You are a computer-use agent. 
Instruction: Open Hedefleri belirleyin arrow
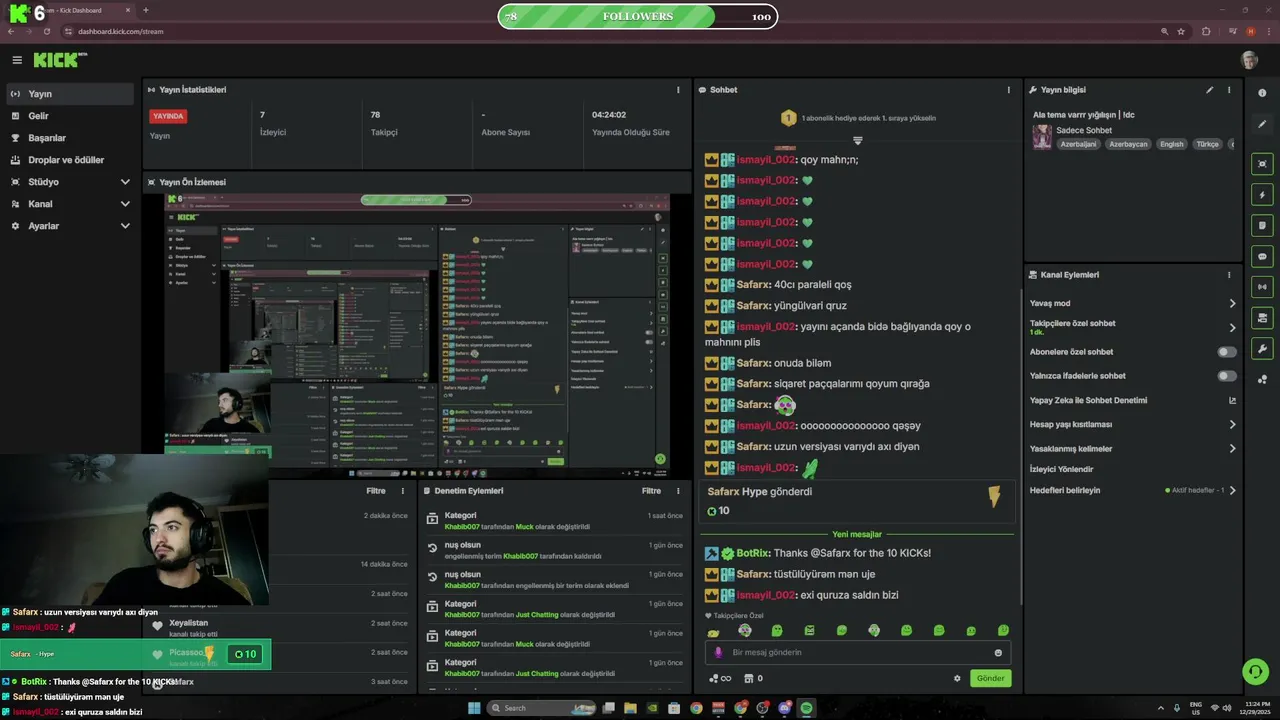tap(1232, 490)
